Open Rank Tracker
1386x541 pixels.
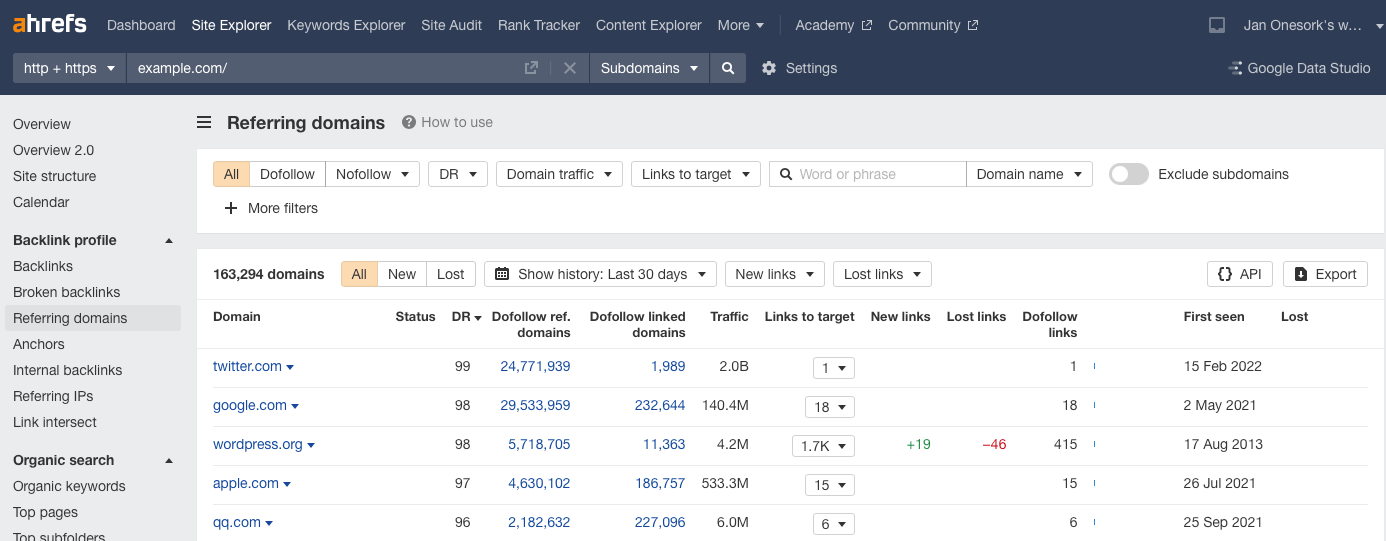pos(539,25)
